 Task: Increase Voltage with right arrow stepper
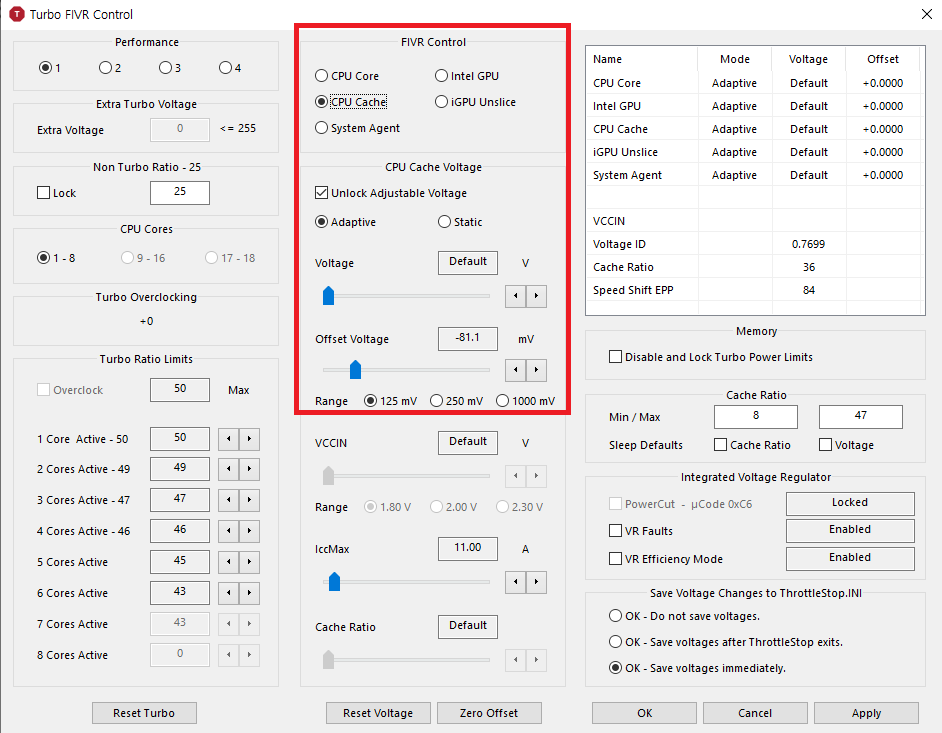tap(536, 296)
